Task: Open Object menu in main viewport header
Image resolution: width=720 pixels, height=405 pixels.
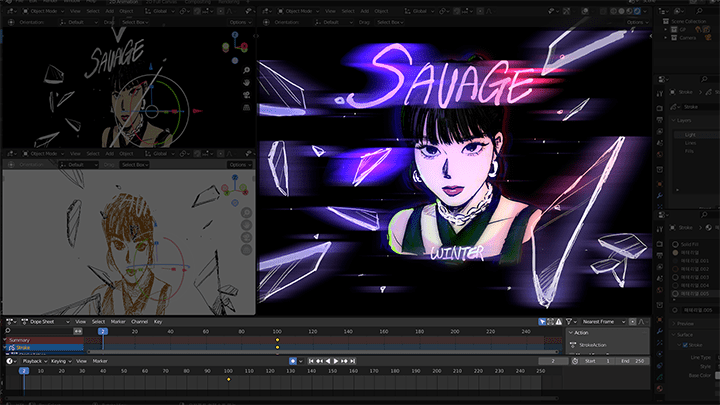Action: pyautogui.click(x=381, y=11)
